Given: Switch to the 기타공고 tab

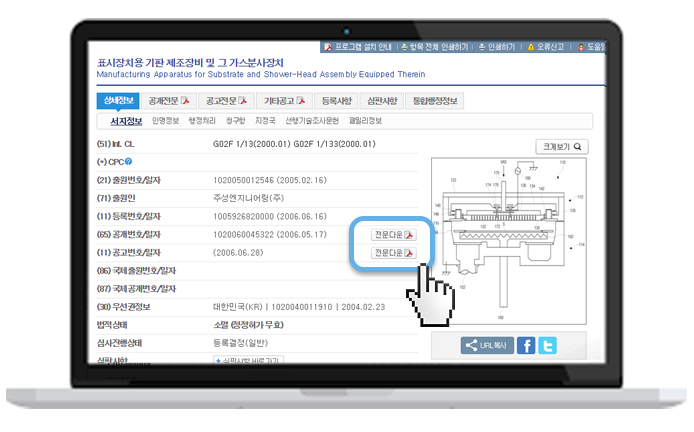Looking at the screenshot, I should [285, 101].
